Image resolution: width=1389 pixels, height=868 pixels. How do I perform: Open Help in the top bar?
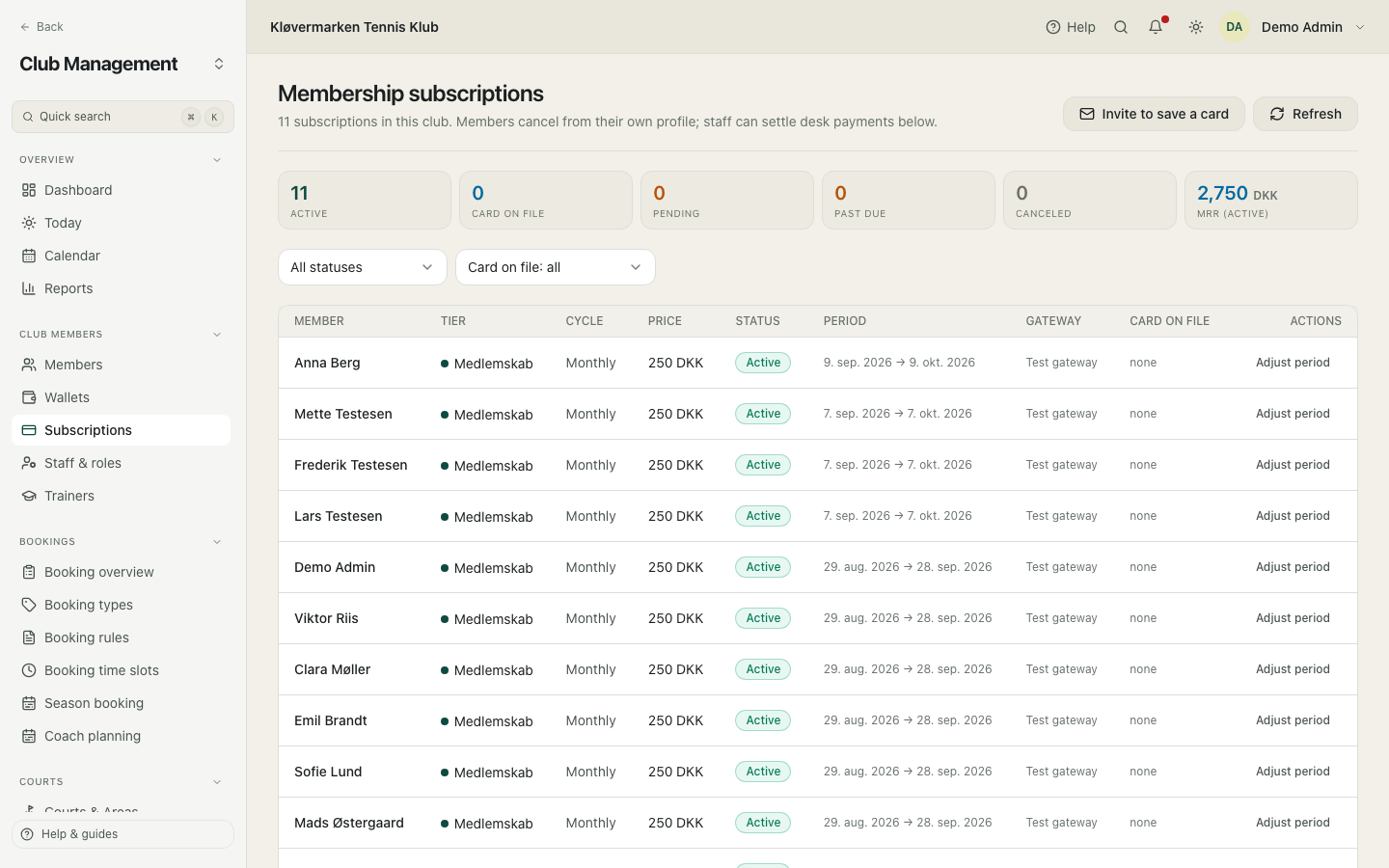coord(1071,27)
